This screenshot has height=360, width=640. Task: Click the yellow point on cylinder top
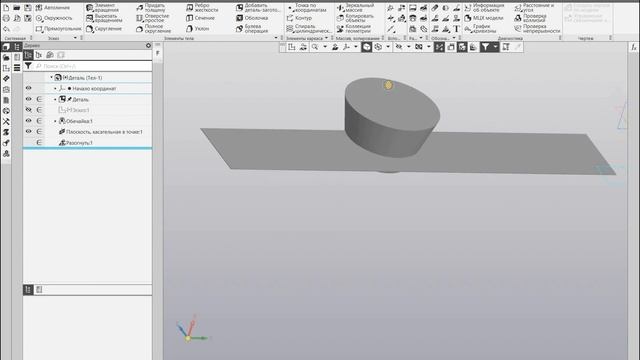coord(389,85)
